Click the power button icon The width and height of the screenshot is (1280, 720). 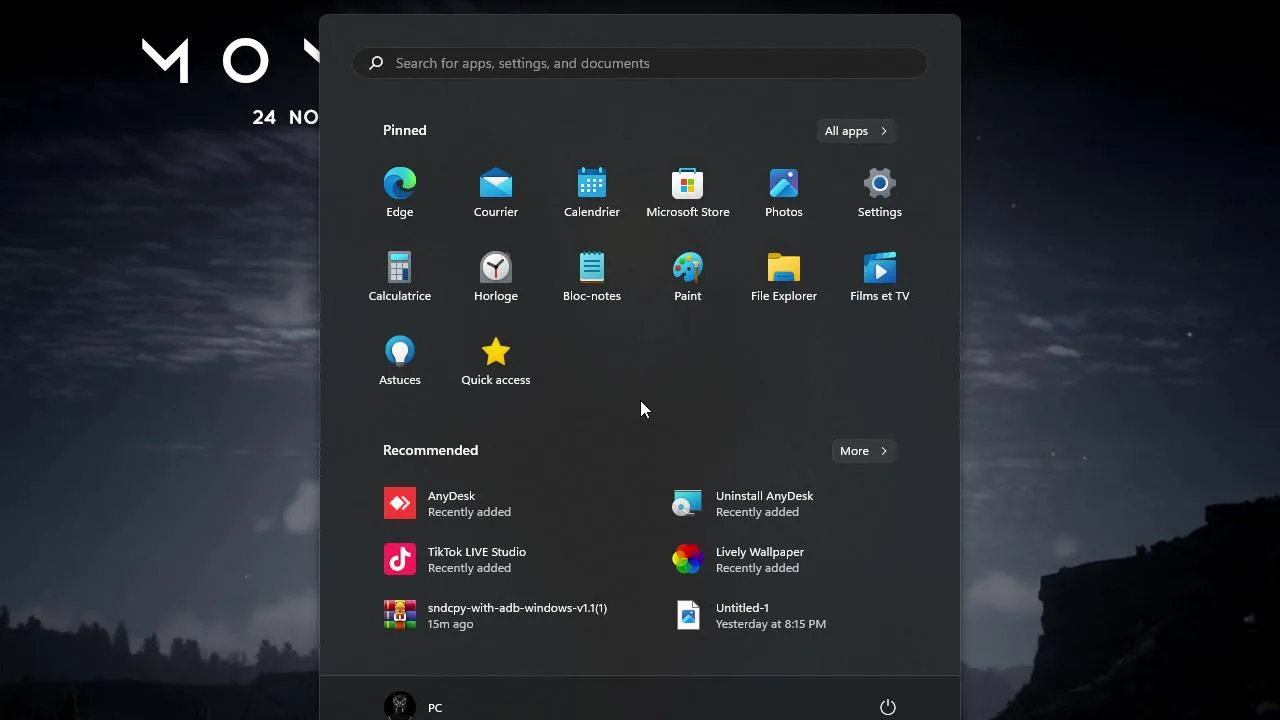888,707
